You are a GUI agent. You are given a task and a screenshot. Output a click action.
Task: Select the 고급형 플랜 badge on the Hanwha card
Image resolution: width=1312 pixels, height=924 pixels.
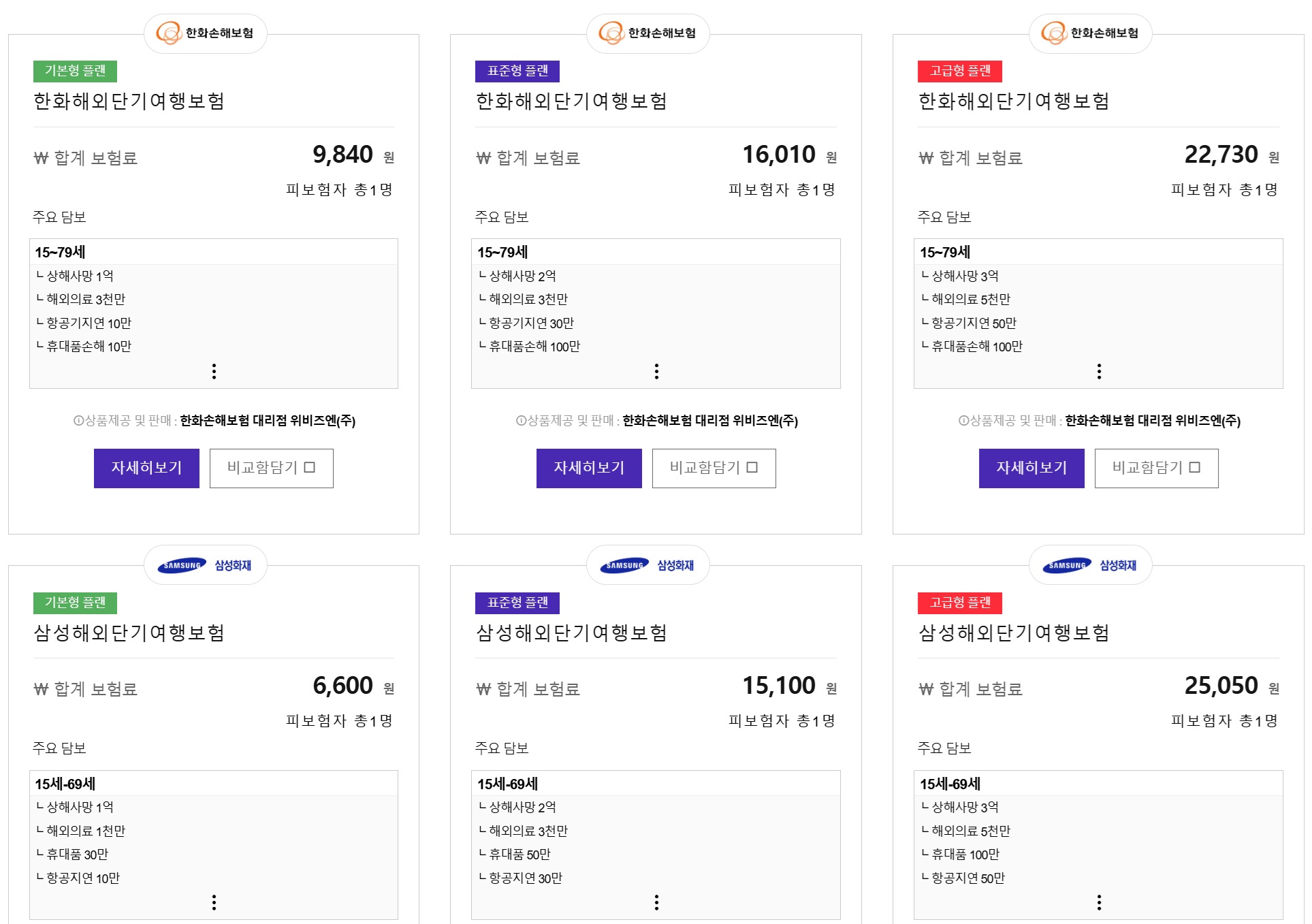(x=961, y=71)
